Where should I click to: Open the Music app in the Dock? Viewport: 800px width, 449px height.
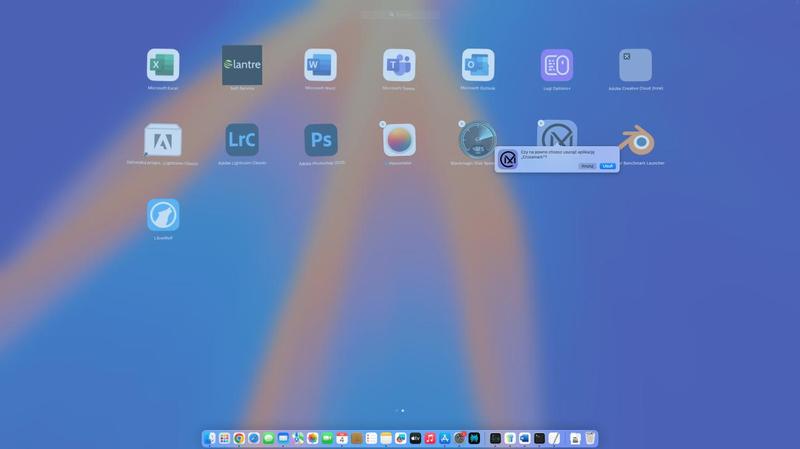click(430, 438)
